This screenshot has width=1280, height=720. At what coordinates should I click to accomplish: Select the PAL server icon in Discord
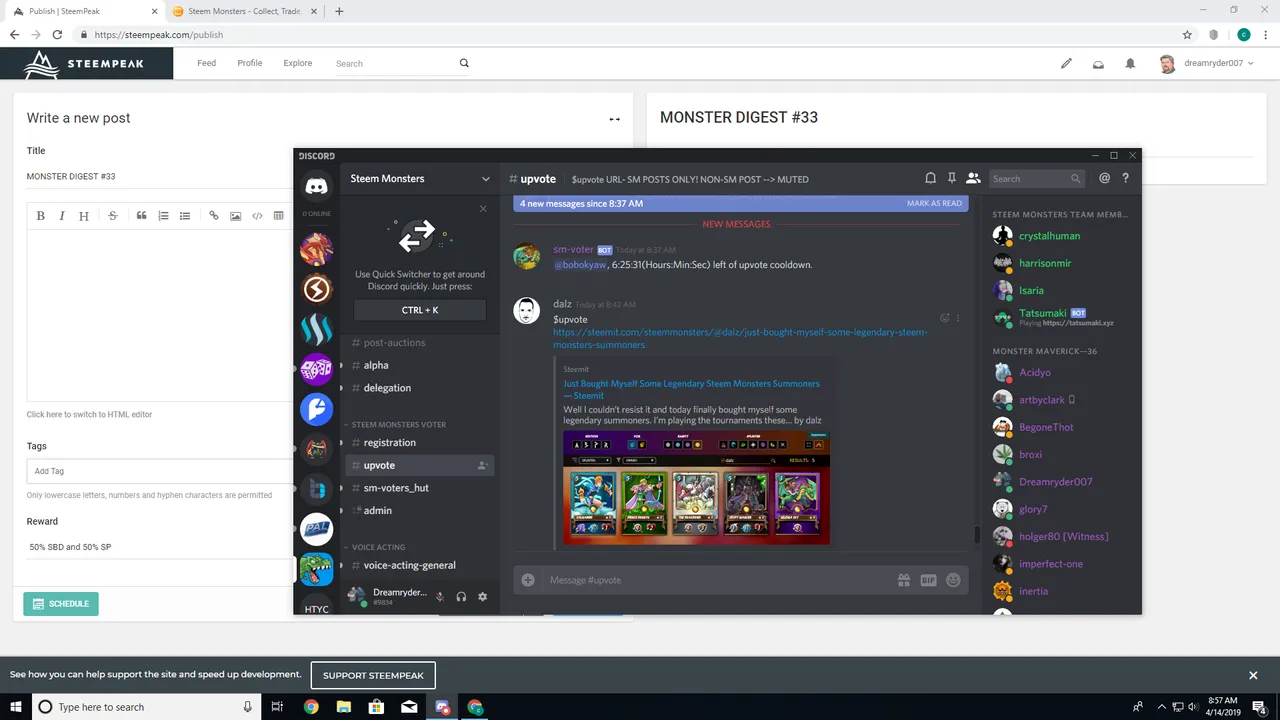[316, 530]
